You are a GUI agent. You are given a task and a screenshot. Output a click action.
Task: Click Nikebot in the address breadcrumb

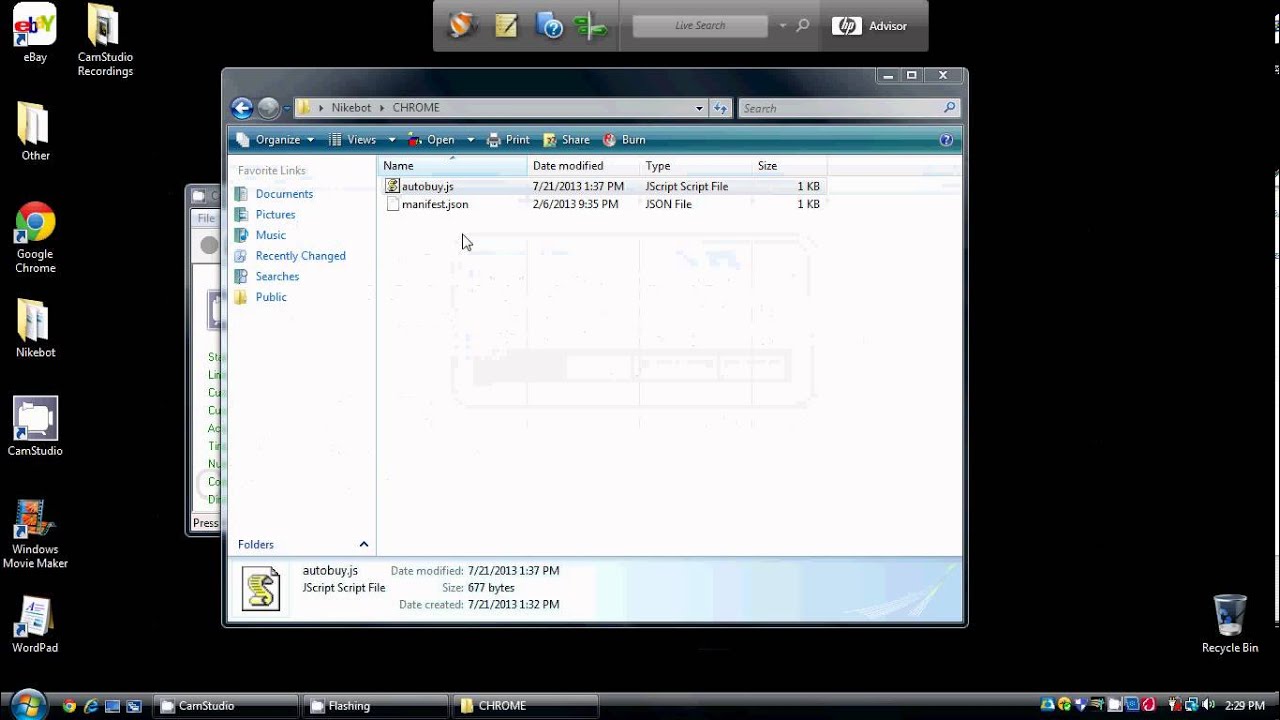coord(351,108)
